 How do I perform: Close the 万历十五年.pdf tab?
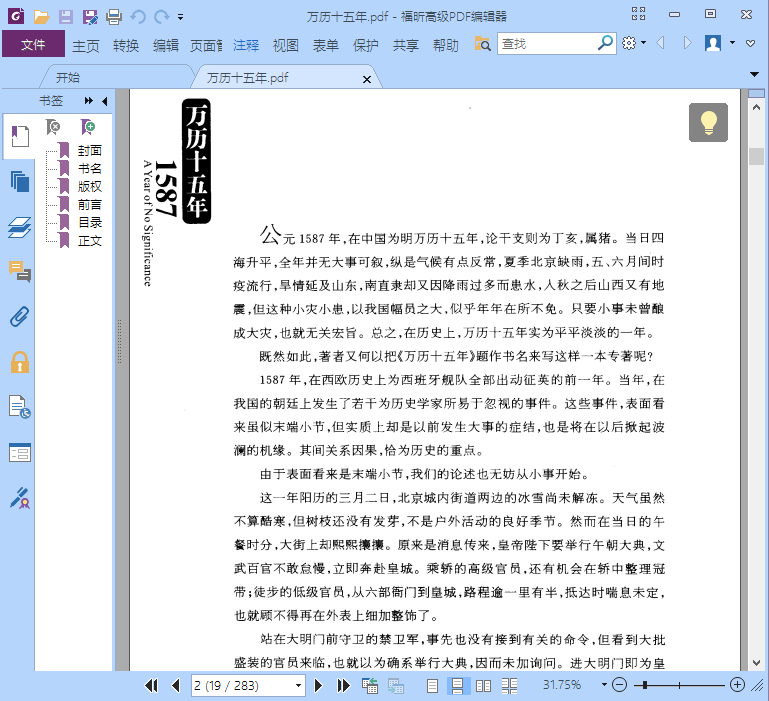tap(366, 79)
